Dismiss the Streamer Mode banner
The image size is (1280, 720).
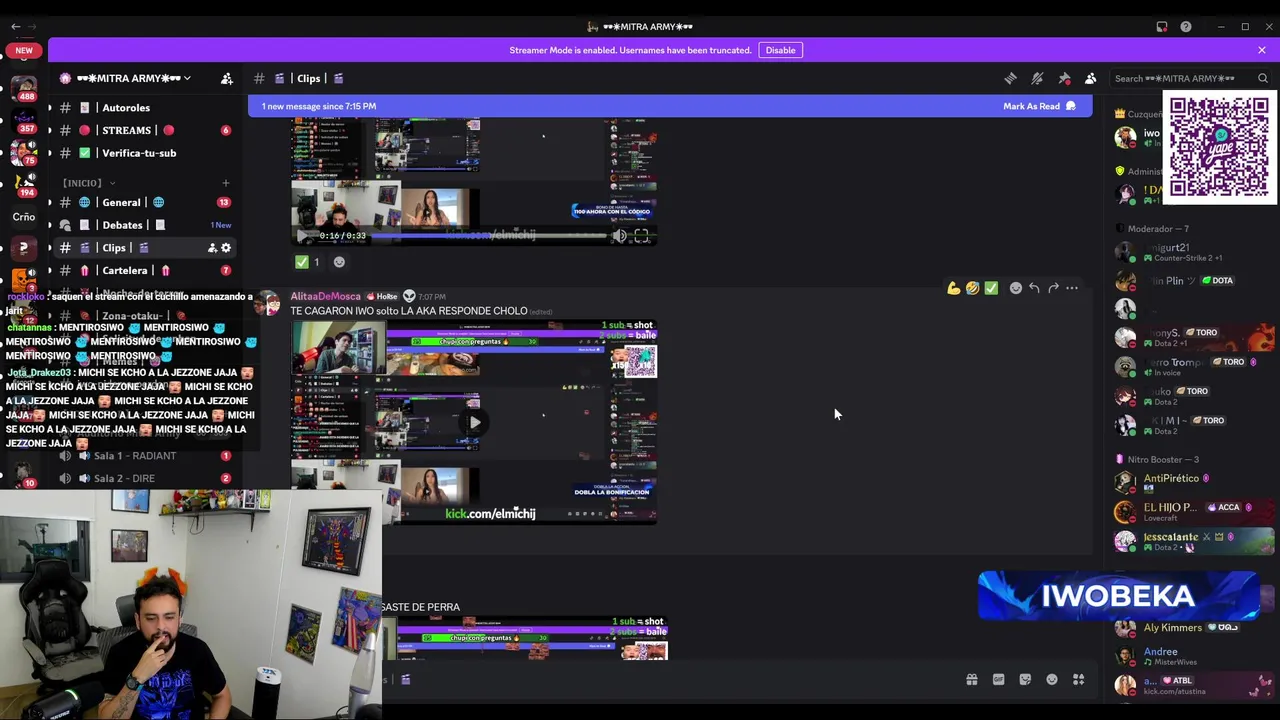tap(1262, 50)
